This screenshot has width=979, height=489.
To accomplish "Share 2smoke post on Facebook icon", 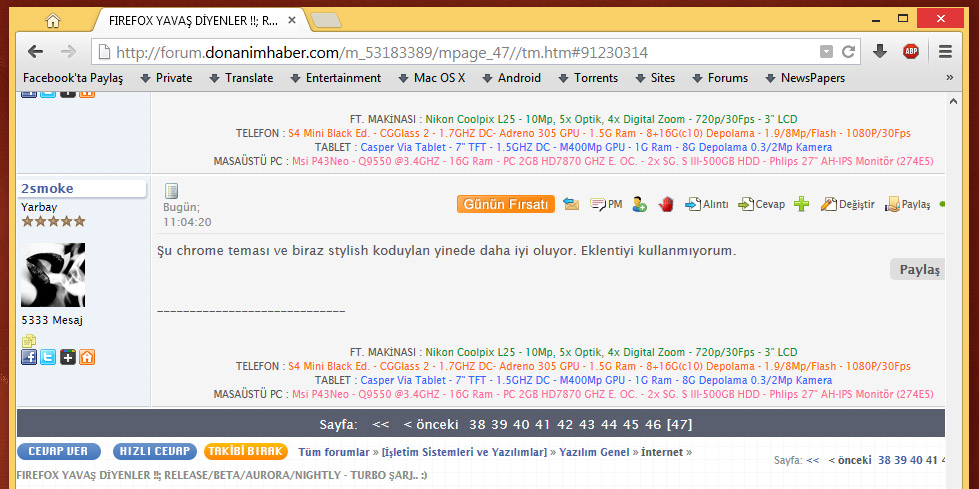I will point(29,357).
